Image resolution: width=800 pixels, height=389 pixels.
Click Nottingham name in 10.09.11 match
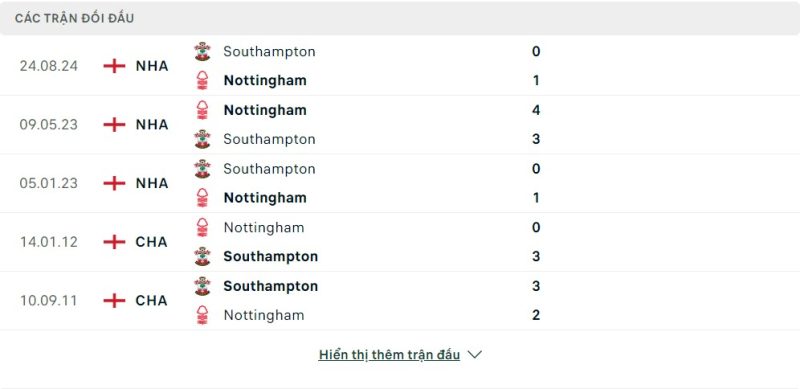tap(264, 315)
